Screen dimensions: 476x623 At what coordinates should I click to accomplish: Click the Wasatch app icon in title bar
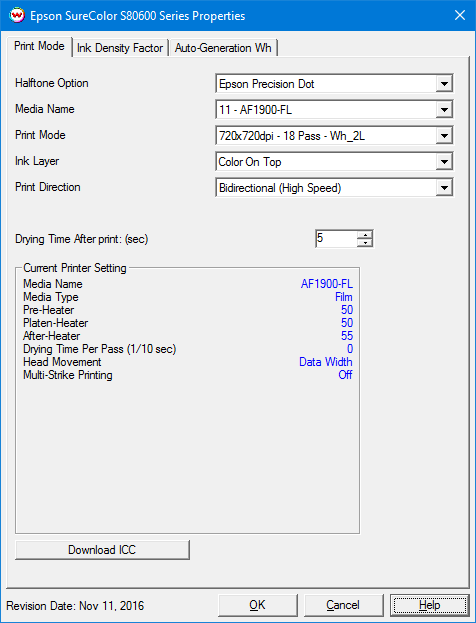pyautogui.click(x=16, y=15)
